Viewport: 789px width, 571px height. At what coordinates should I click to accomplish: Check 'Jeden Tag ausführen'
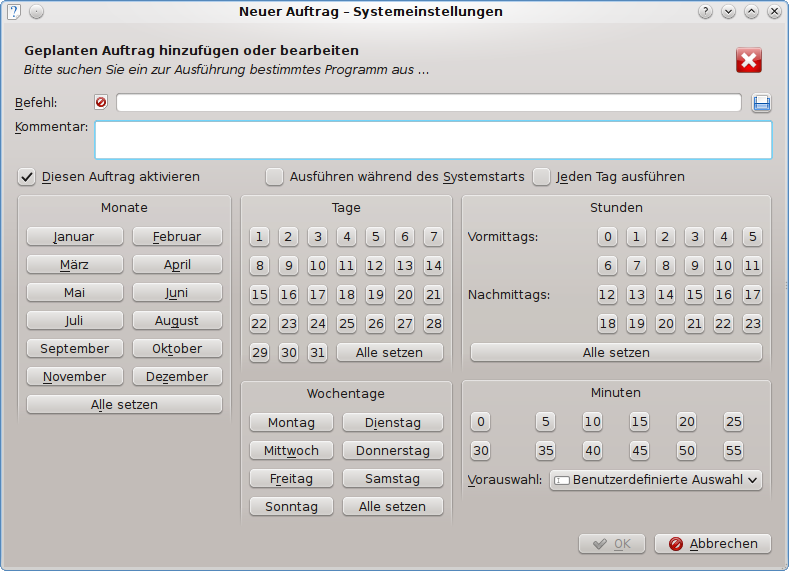541,177
